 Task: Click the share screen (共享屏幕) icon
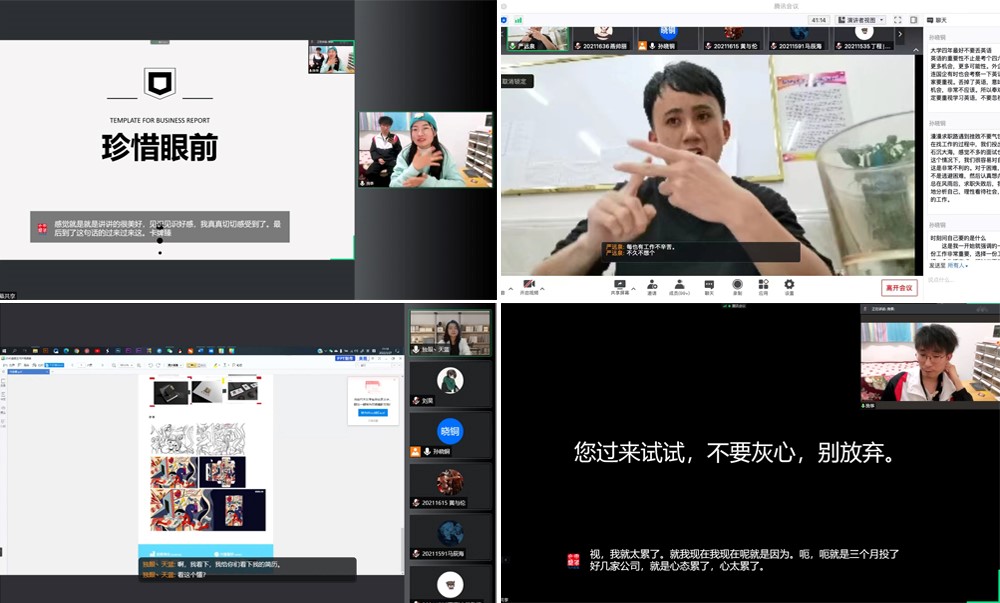pos(620,286)
